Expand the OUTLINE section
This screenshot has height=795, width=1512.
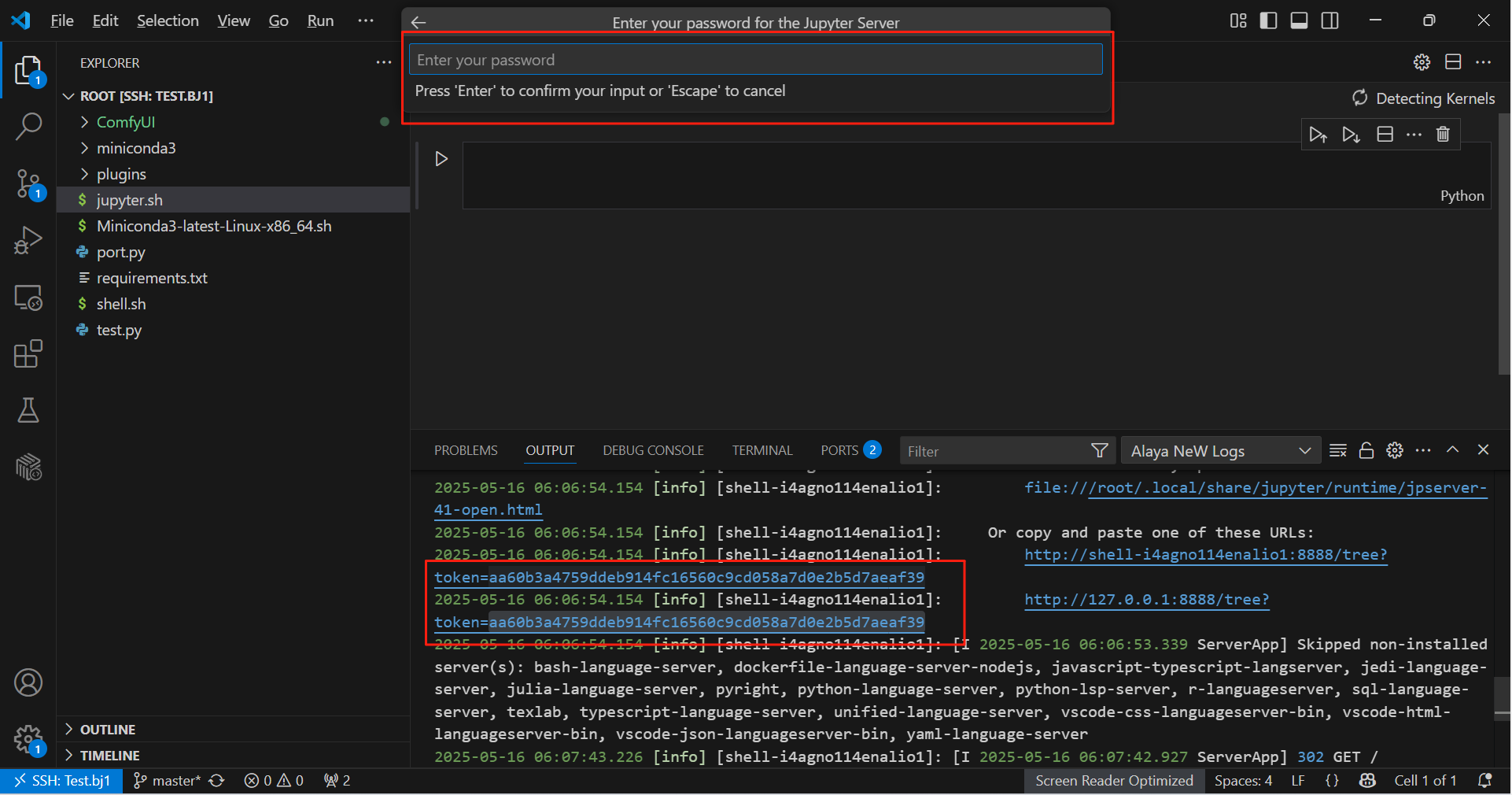point(108,730)
